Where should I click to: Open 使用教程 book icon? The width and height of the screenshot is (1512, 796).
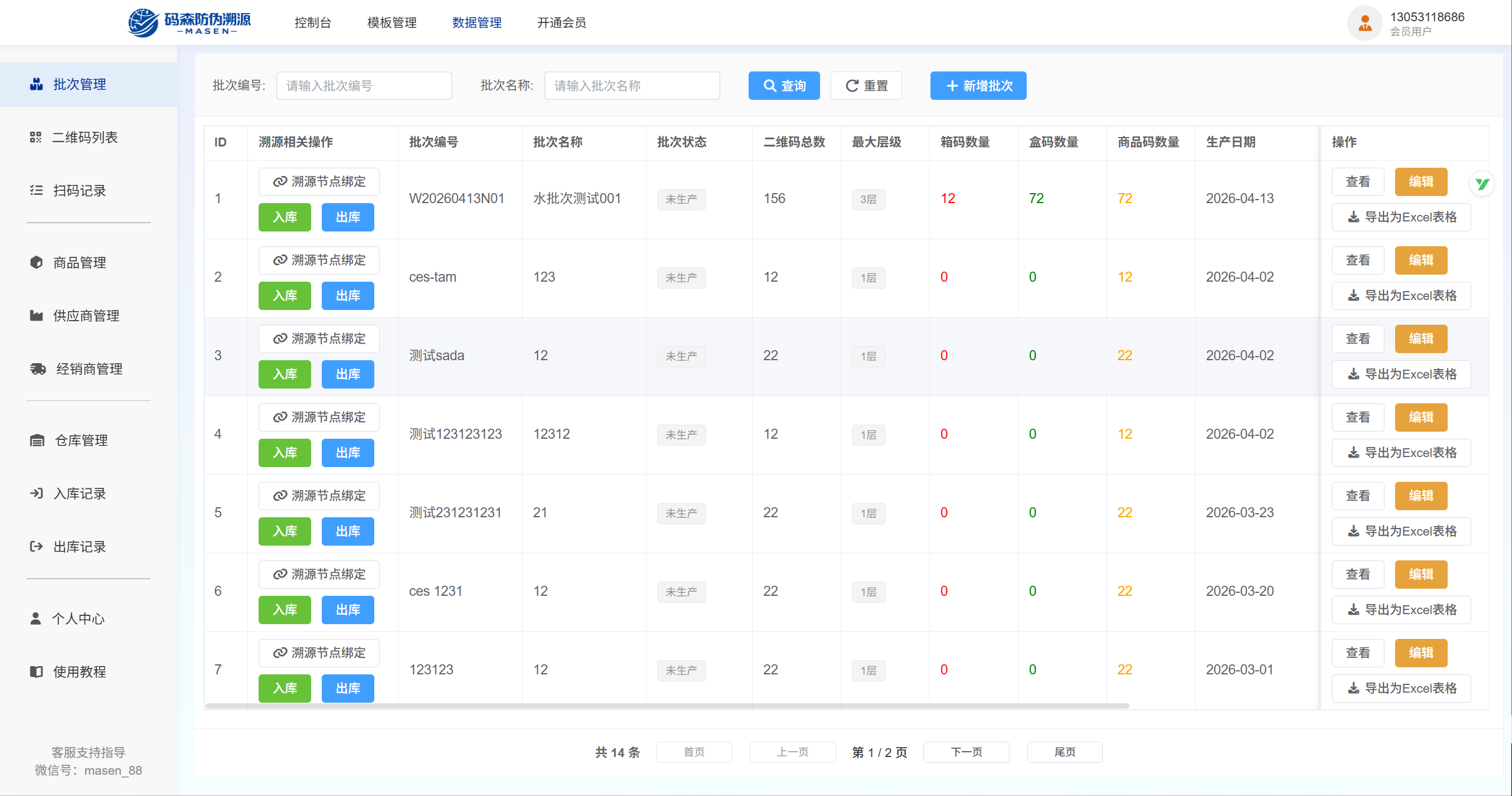click(36, 671)
